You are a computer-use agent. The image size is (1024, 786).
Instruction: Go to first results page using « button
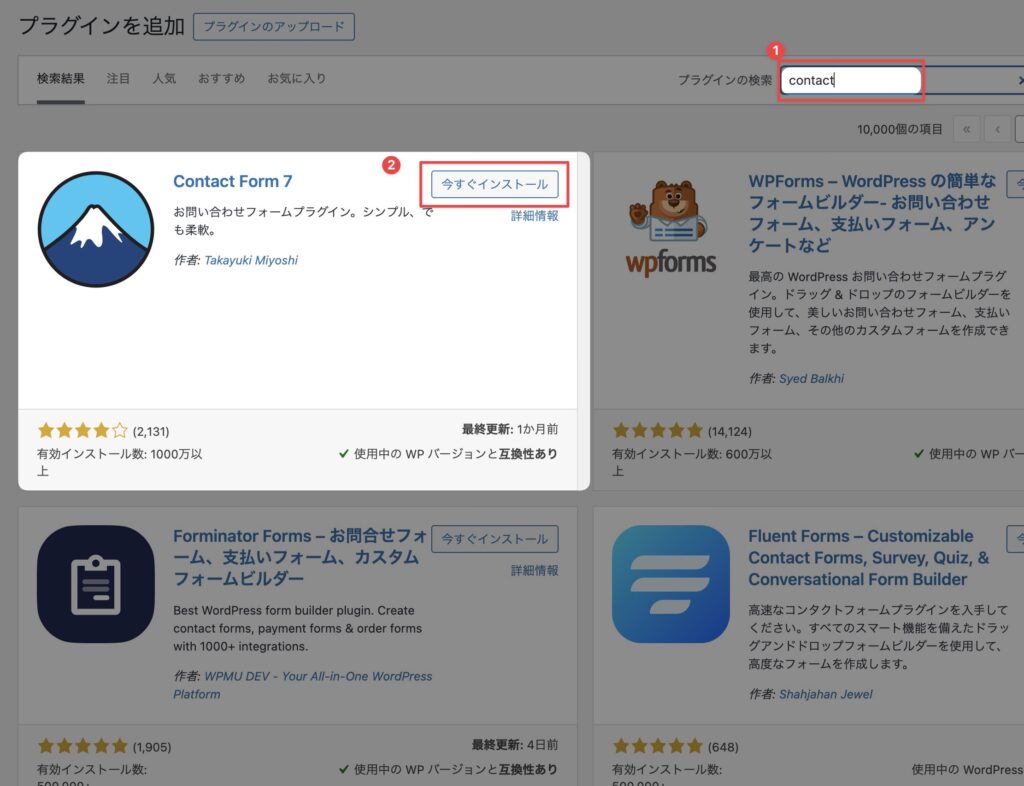pyautogui.click(x=967, y=129)
